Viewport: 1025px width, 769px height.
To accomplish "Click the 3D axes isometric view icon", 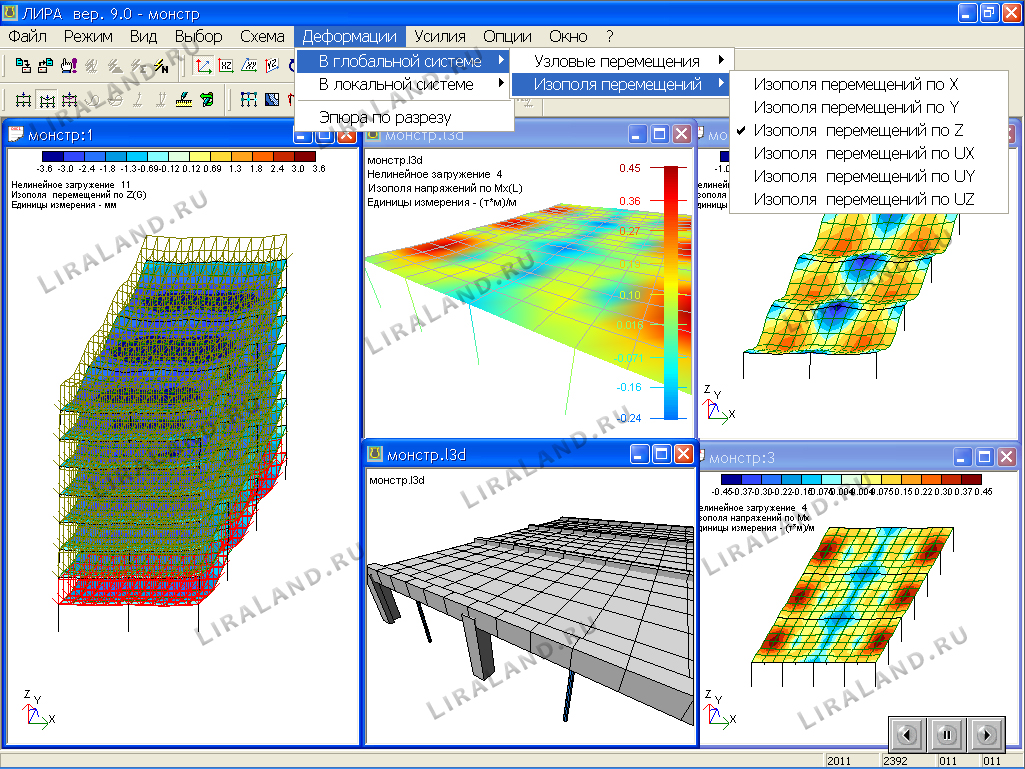I will click(x=203, y=67).
